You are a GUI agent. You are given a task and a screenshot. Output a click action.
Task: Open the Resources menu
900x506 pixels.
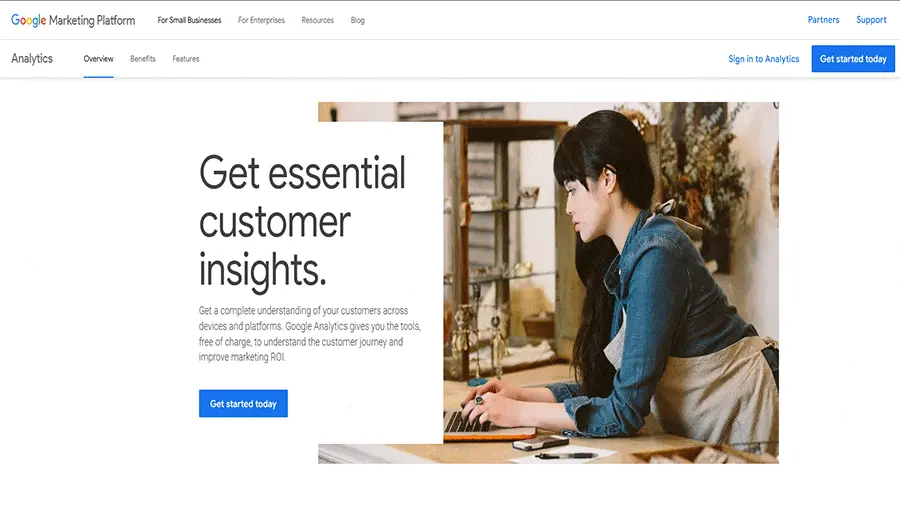pos(317,20)
